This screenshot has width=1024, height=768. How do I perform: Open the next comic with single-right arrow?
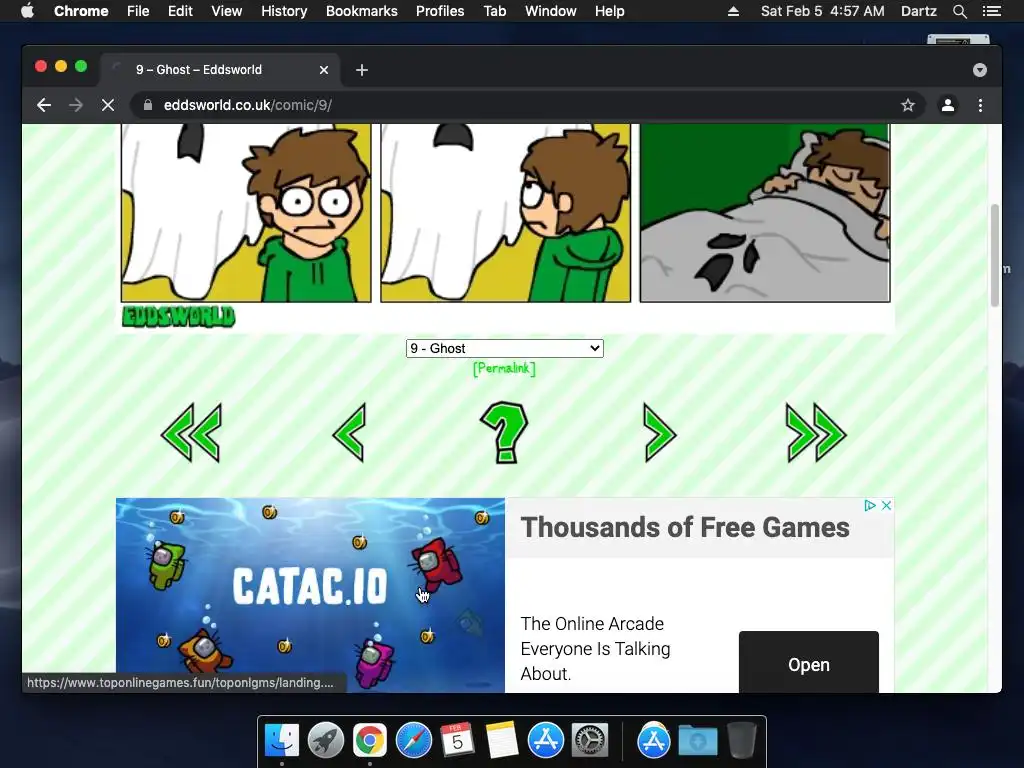[x=659, y=432]
